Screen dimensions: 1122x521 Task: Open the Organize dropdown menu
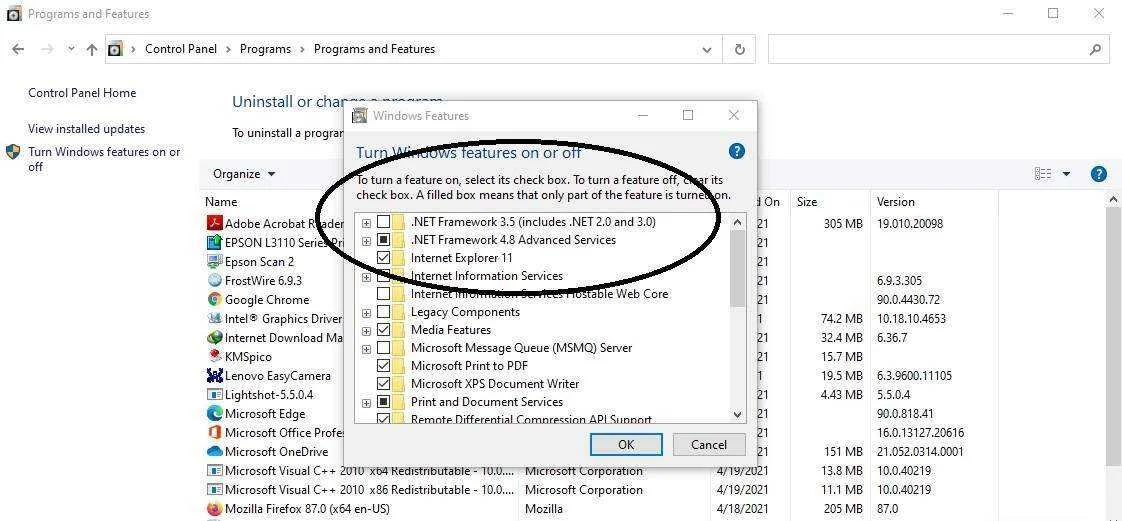tap(244, 174)
